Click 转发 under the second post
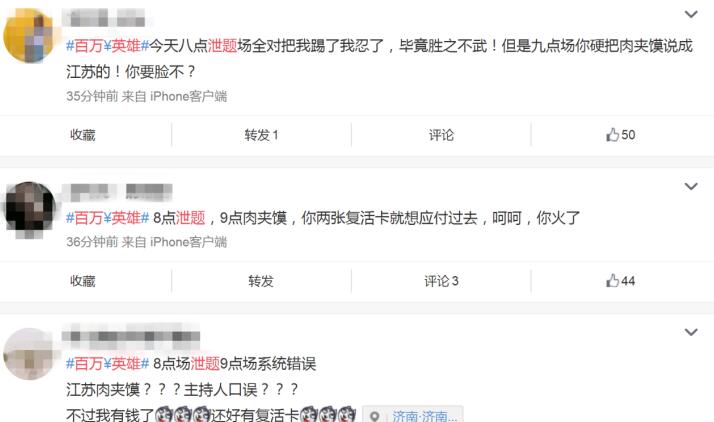The width and height of the screenshot is (714, 422). coord(261,281)
